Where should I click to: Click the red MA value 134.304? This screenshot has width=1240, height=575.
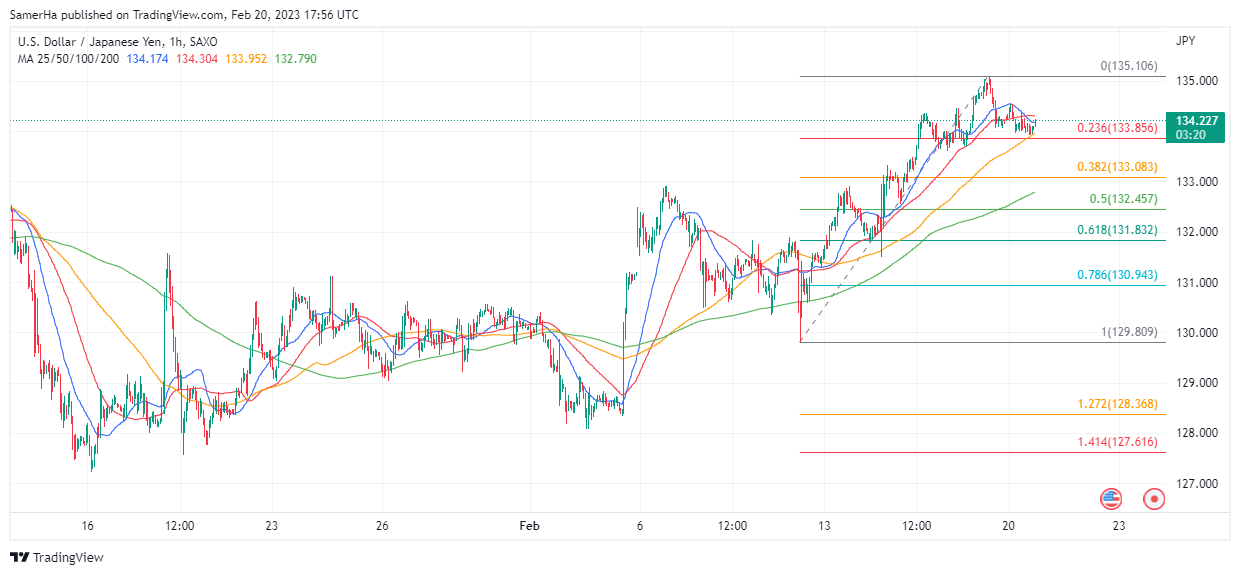[197, 59]
